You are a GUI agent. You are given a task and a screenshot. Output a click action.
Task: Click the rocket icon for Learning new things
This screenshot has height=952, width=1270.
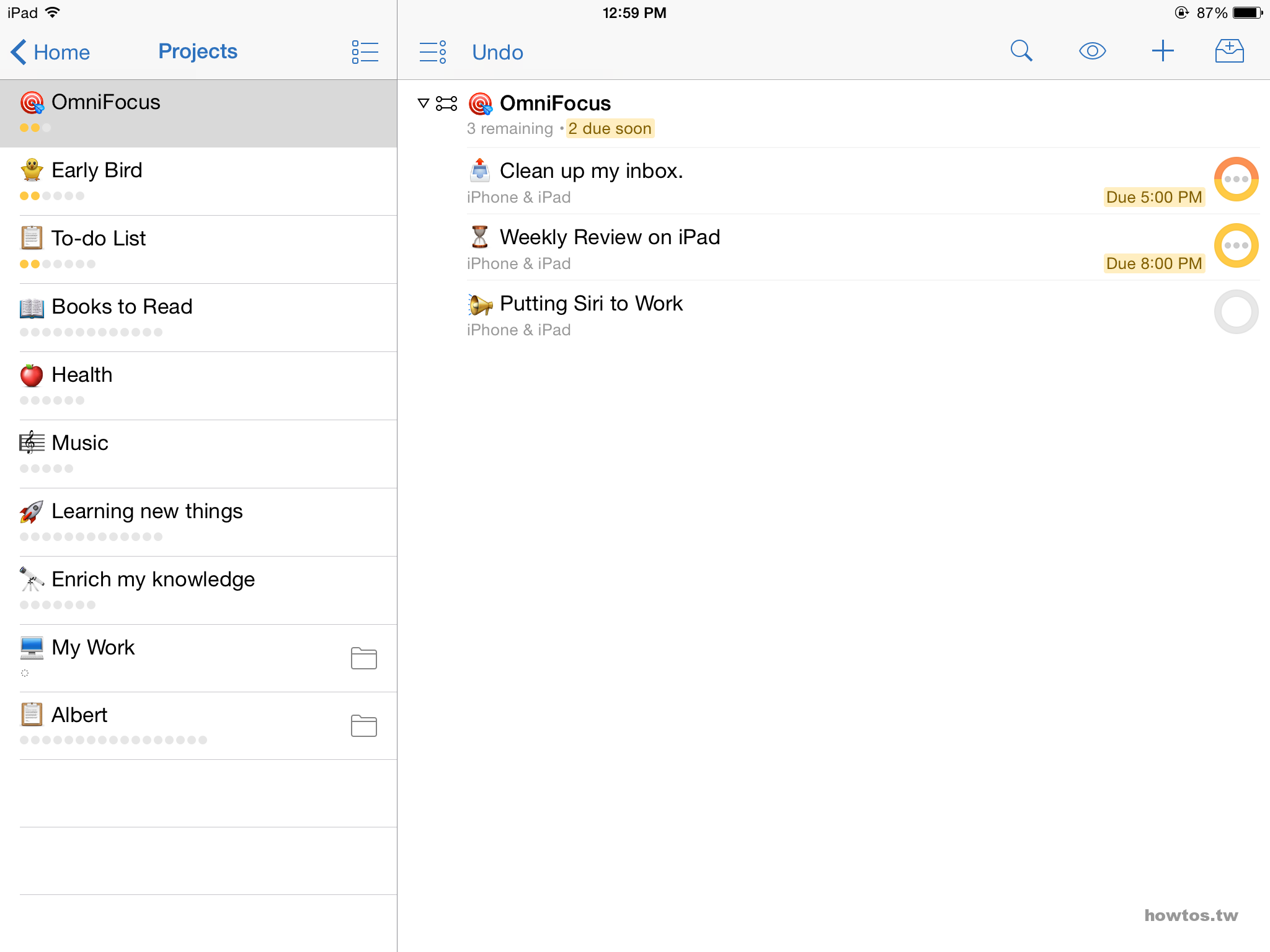(32, 511)
